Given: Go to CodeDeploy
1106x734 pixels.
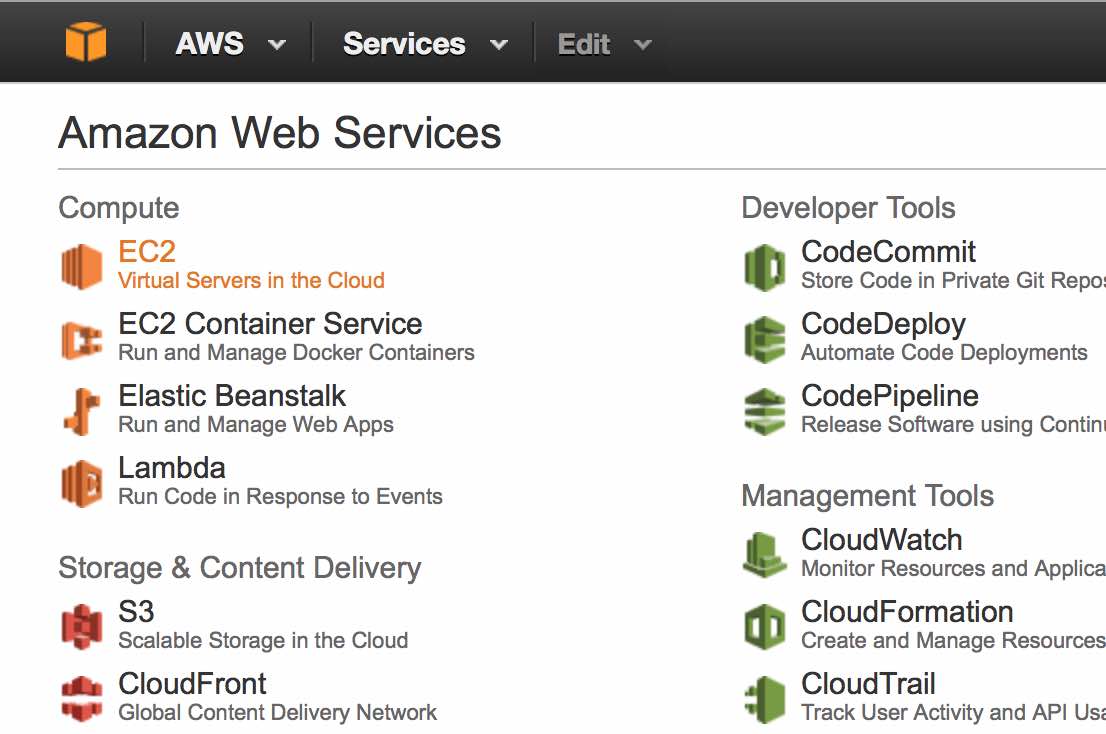Looking at the screenshot, I should [x=883, y=324].
